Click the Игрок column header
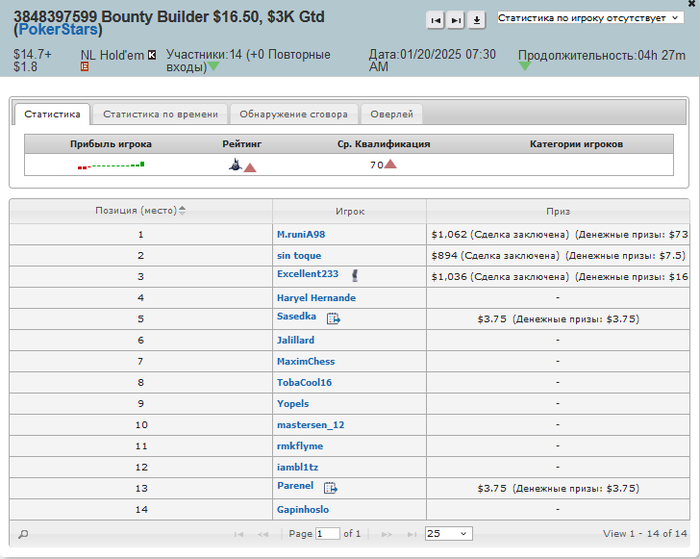700x559 pixels. click(350, 211)
